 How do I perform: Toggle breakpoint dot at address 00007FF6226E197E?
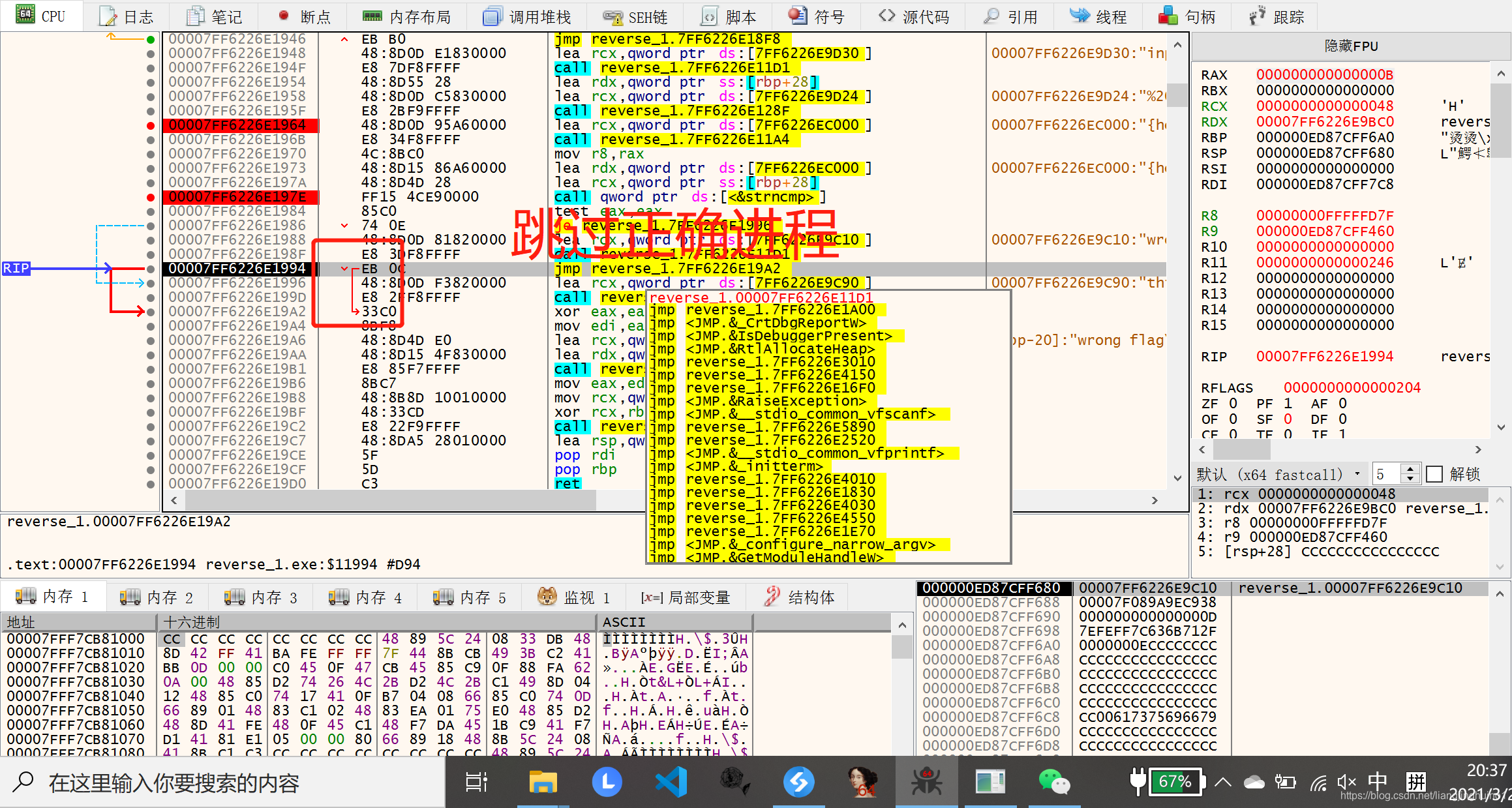151,197
